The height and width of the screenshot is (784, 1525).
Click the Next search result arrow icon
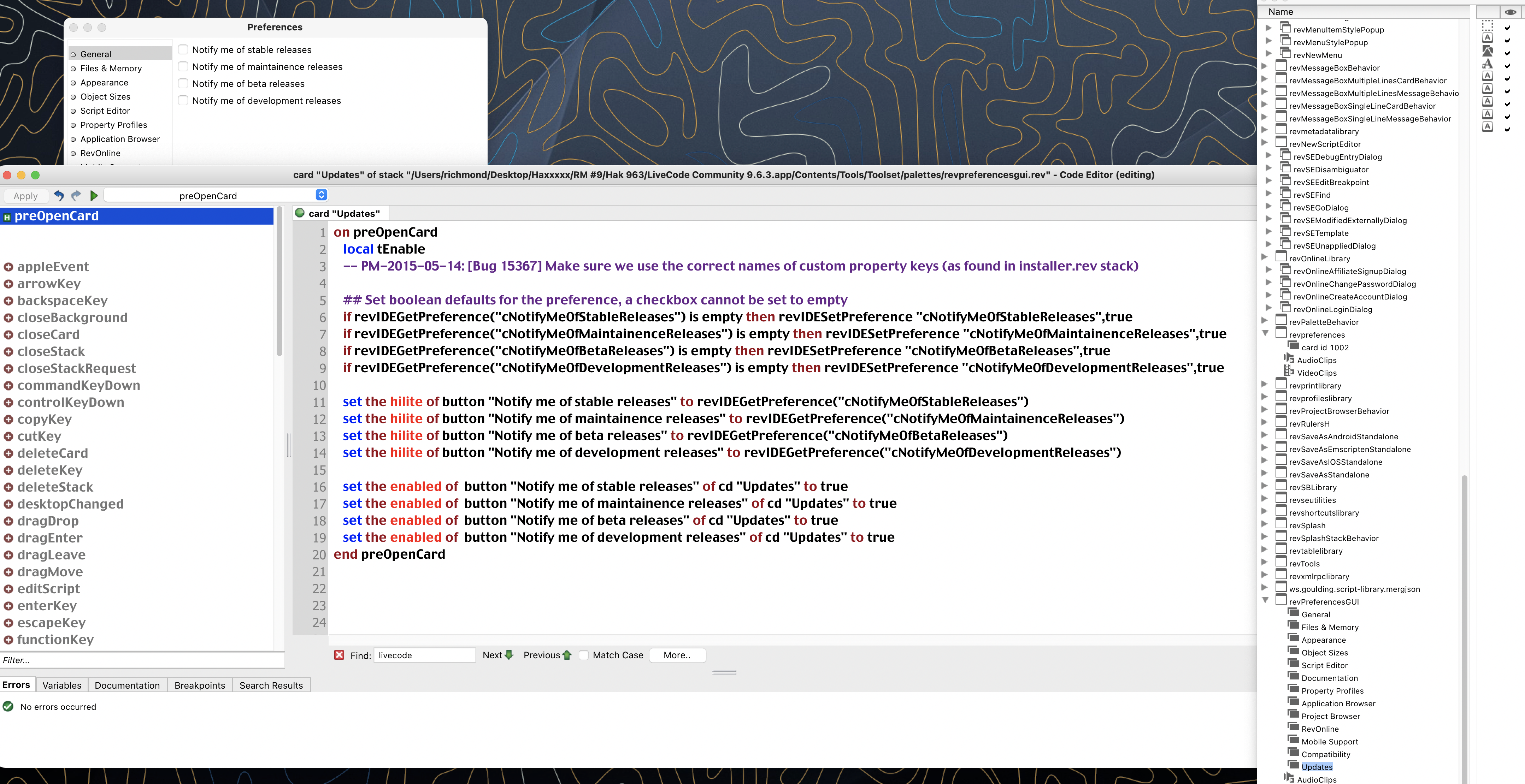509,655
